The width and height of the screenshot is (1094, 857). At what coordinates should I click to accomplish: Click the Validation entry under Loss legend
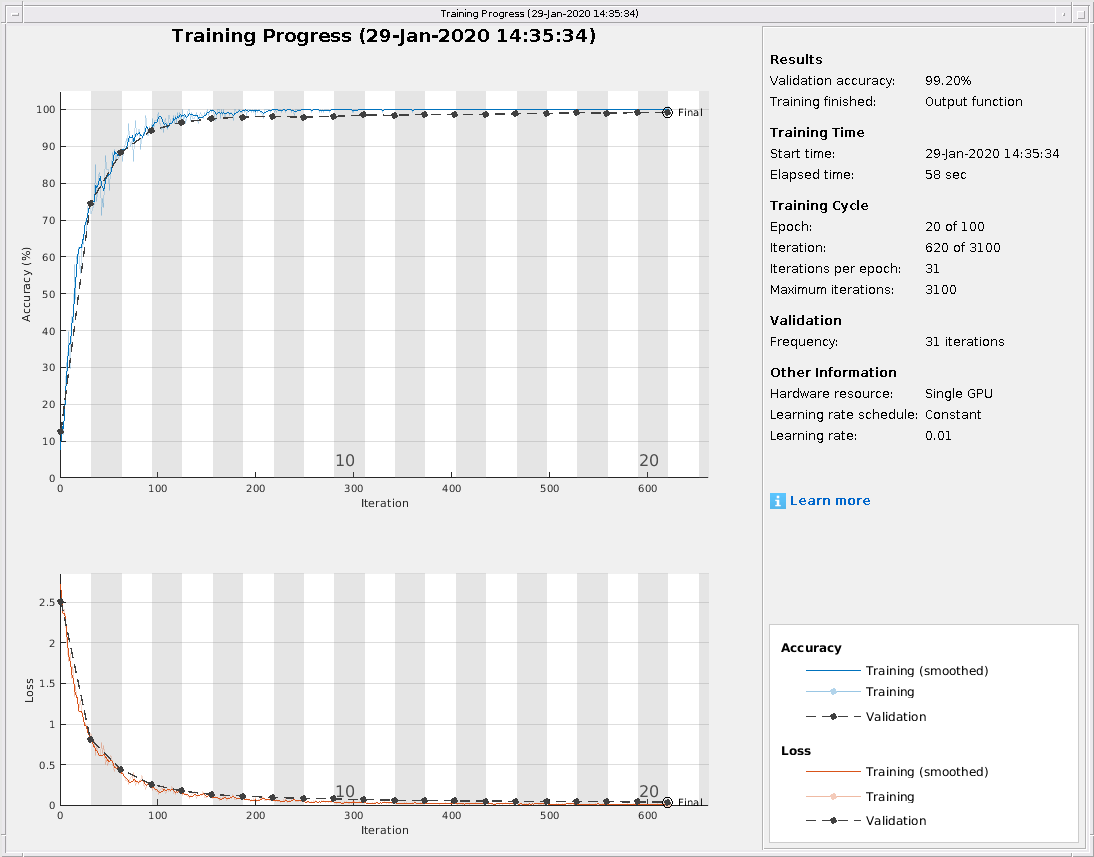[x=896, y=821]
